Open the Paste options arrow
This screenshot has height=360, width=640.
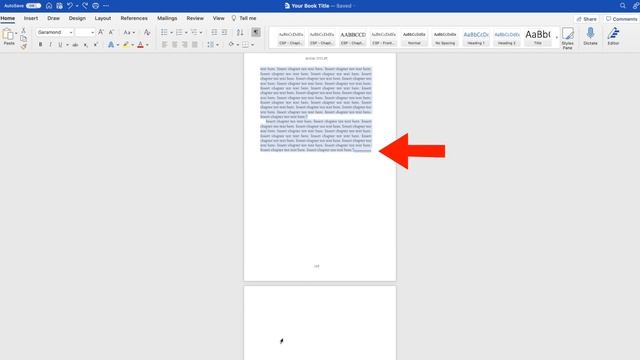pyautogui.click(x=16, y=33)
